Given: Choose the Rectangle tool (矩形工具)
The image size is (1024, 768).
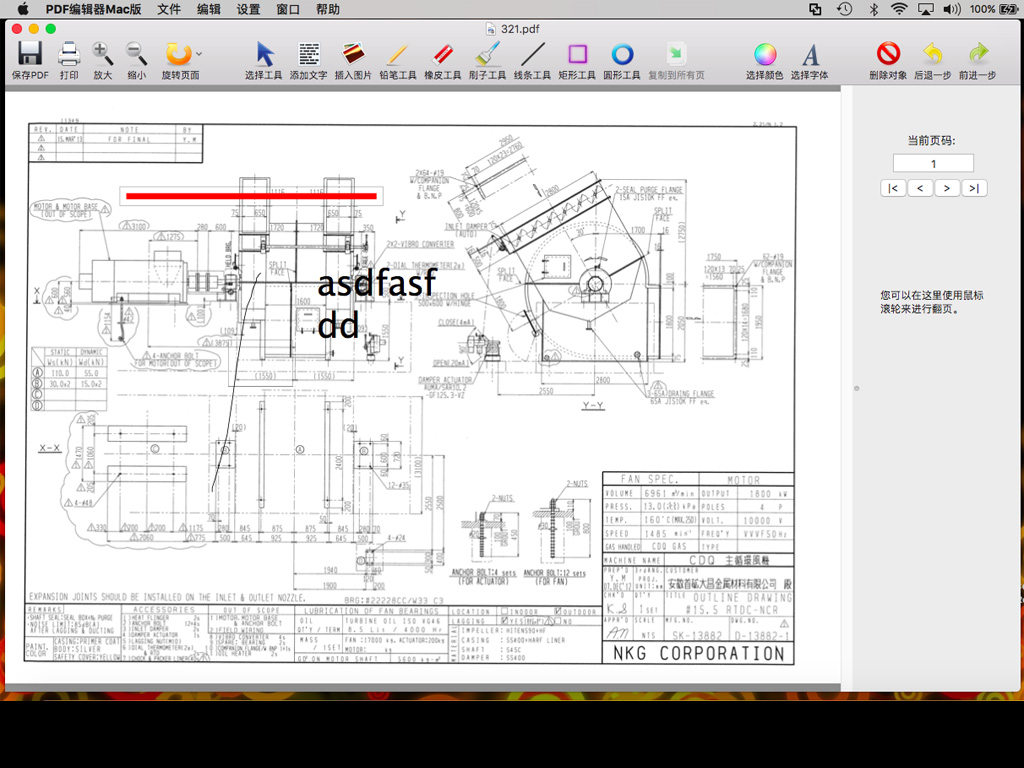Looking at the screenshot, I should 577,54.
